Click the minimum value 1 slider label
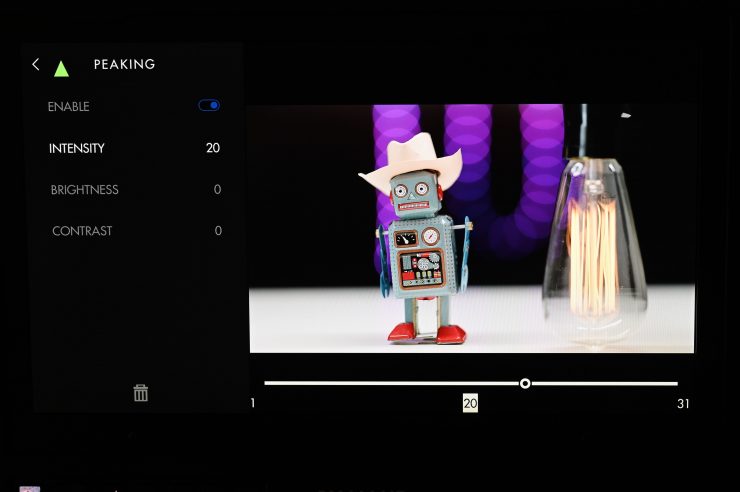 [x=253, y=404]
